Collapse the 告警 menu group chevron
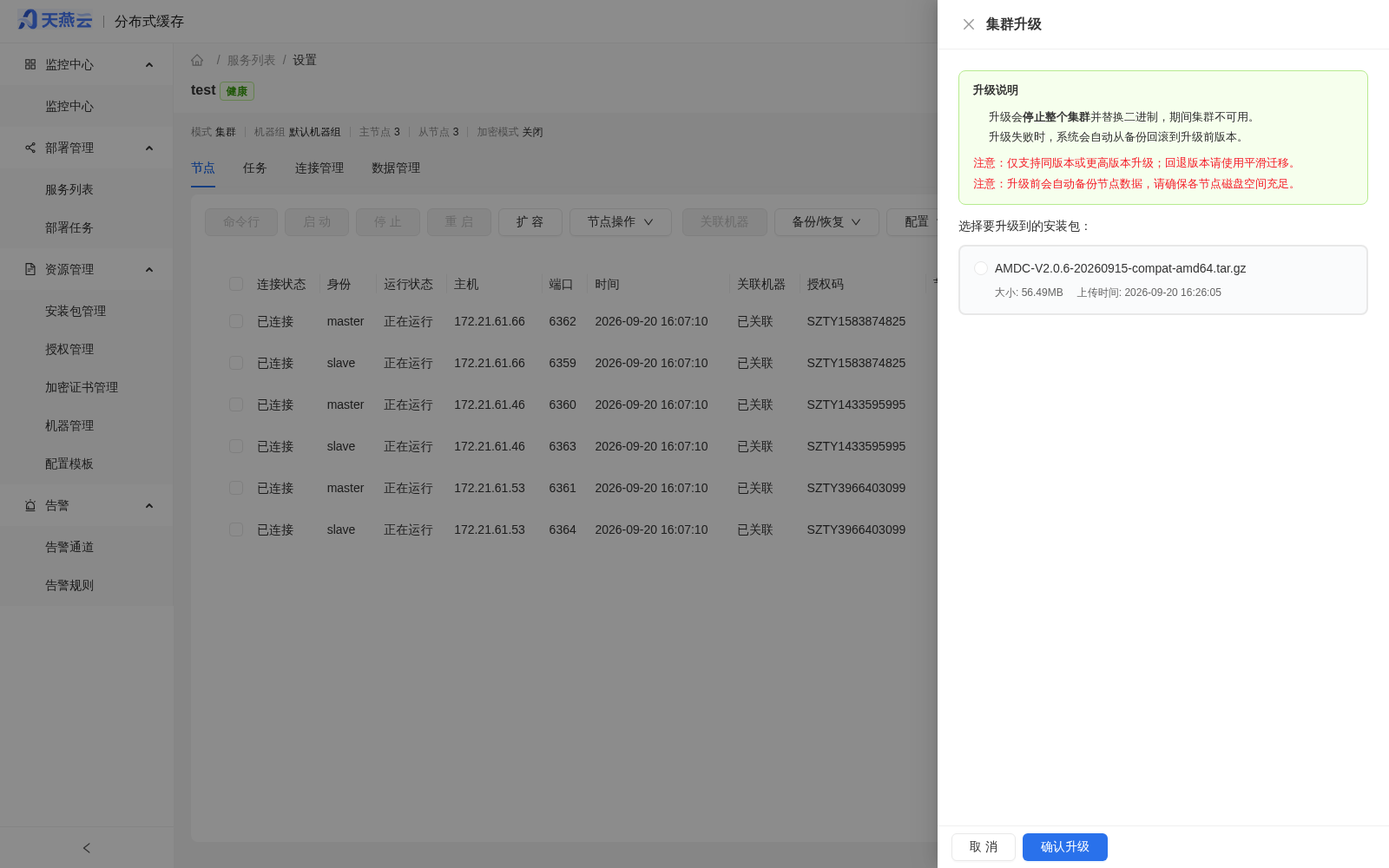 coord(149,506)
